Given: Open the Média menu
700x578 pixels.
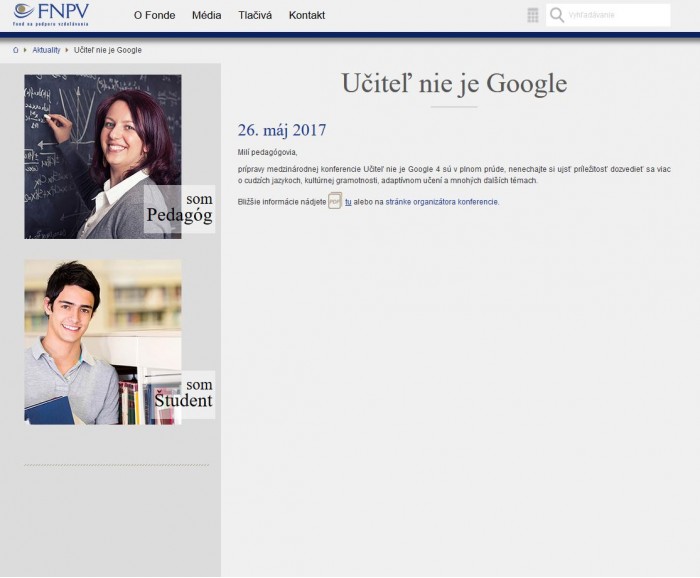Looking at the screenshot, I should [206, 15].
